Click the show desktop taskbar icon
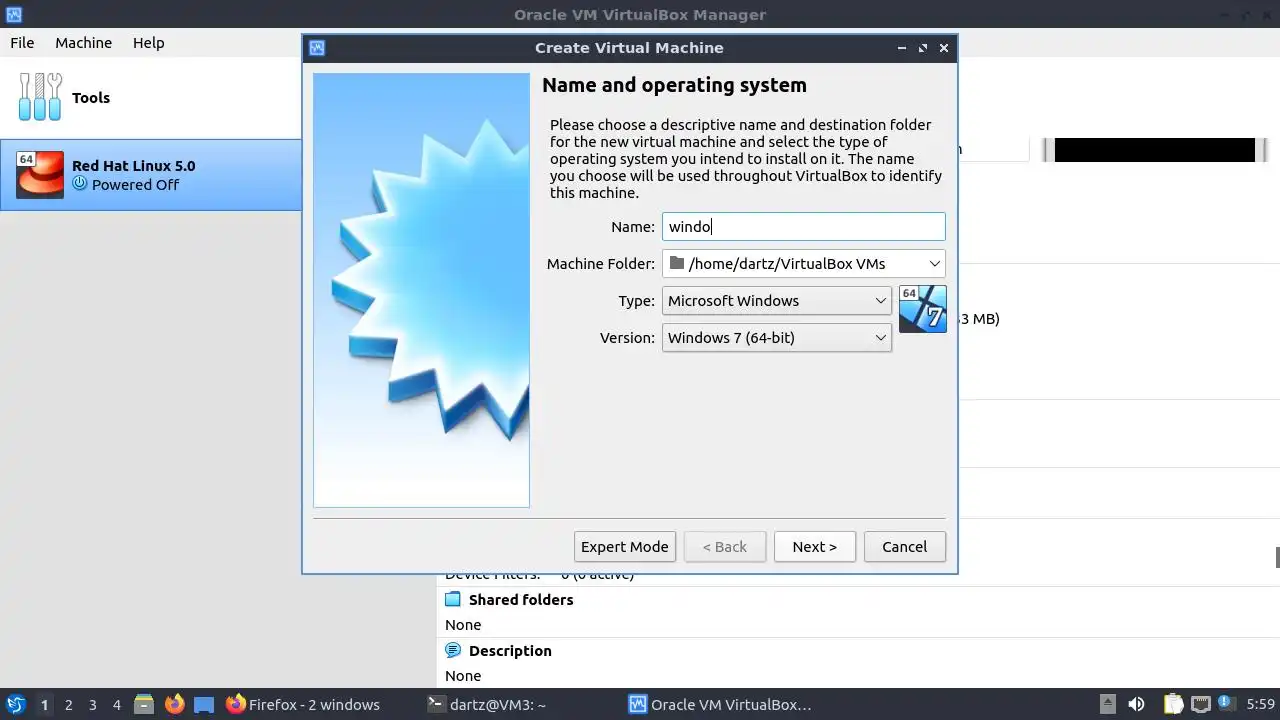This screenshot has height=720, width=1280. pos(204,704)
